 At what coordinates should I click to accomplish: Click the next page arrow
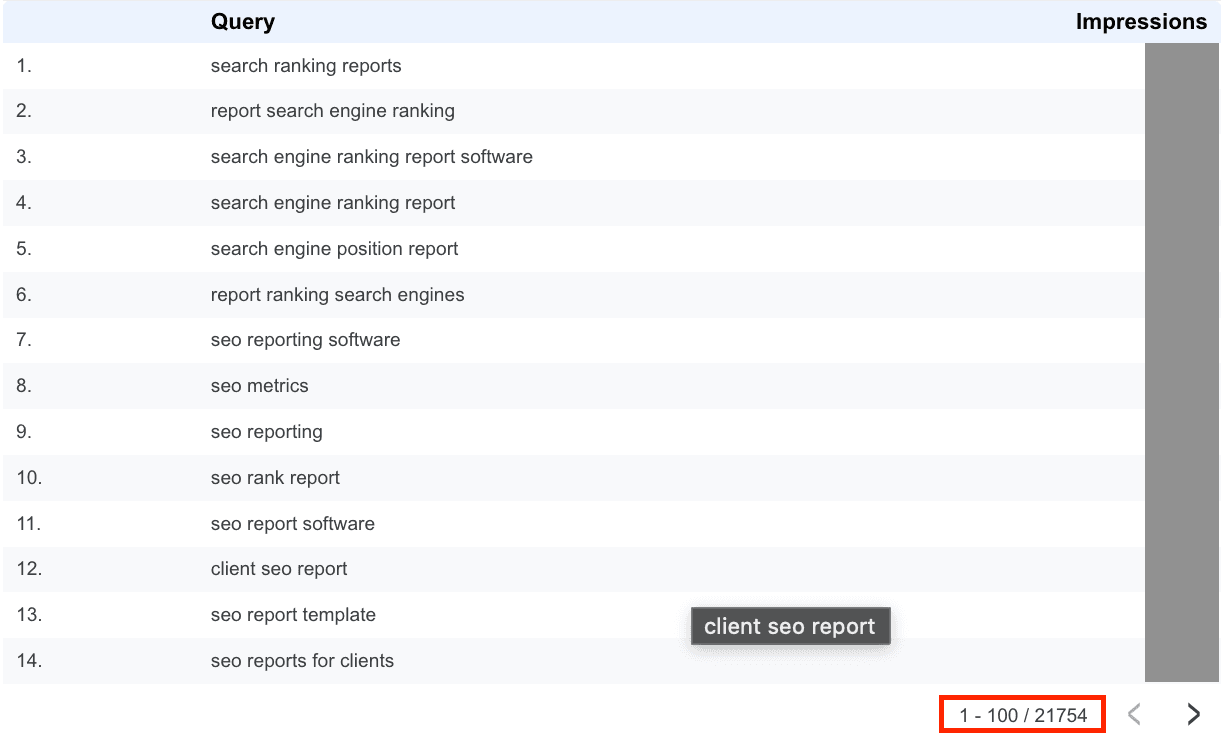point(1193,713)
